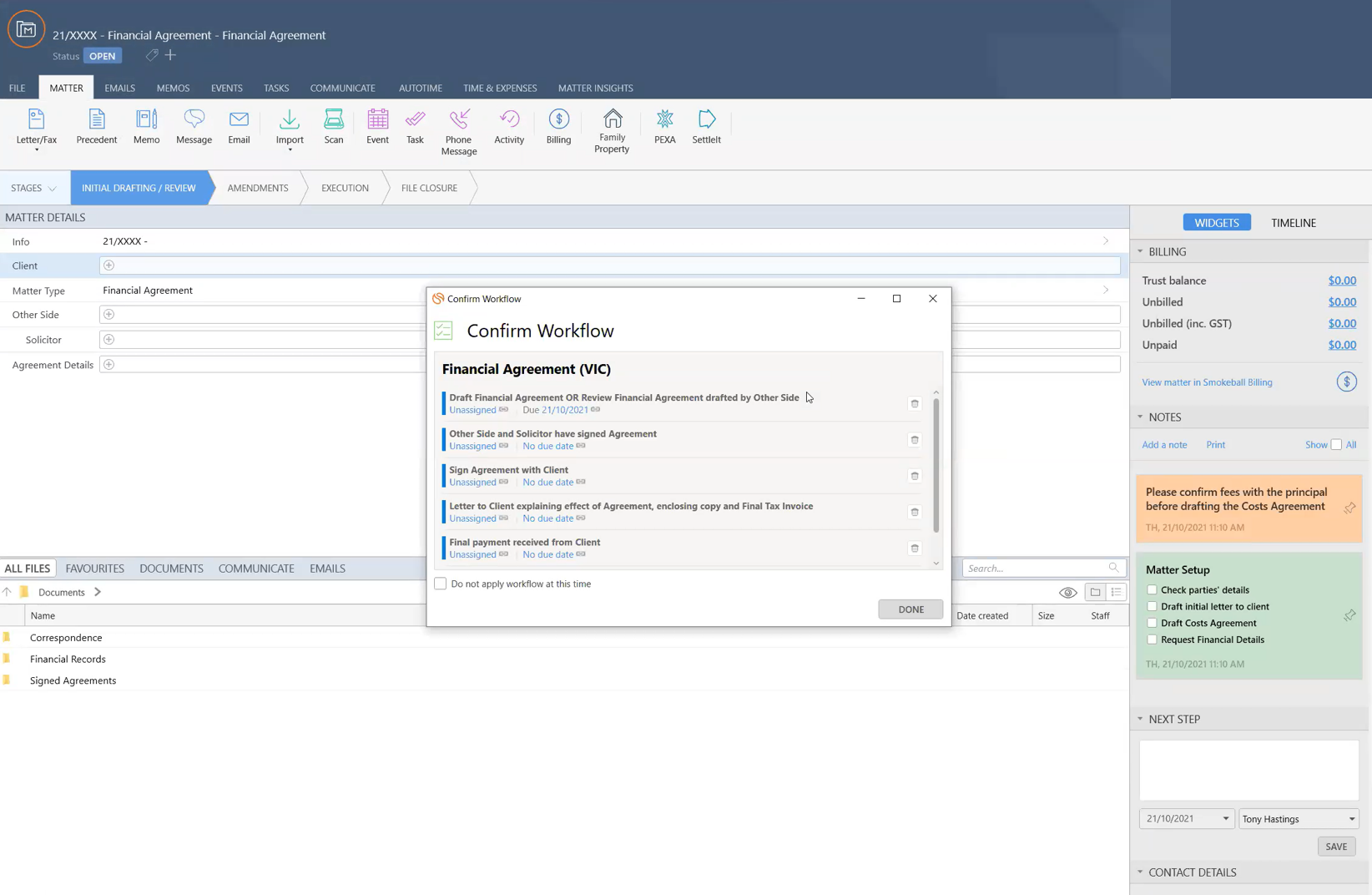Select the Import icon
Viewport: 1372px width, 895px height.
[290, 120]
